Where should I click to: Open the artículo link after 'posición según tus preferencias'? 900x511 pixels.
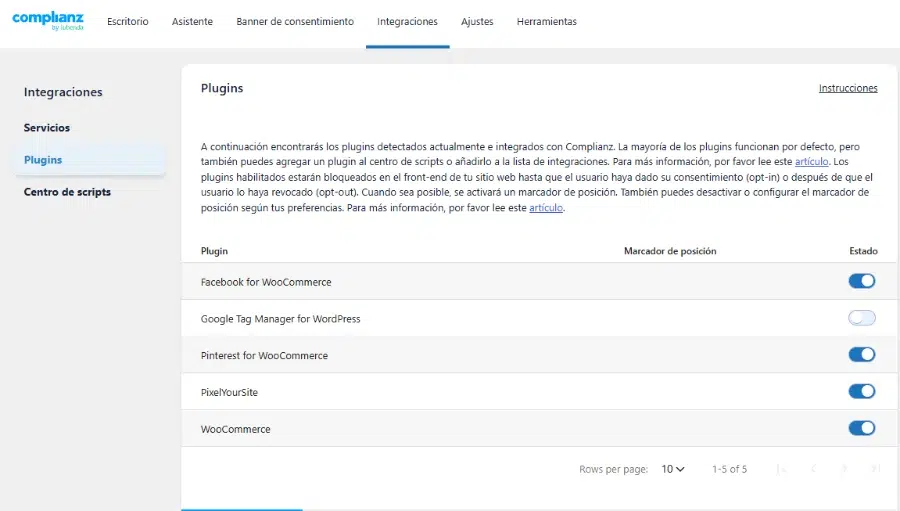(545, 207)
